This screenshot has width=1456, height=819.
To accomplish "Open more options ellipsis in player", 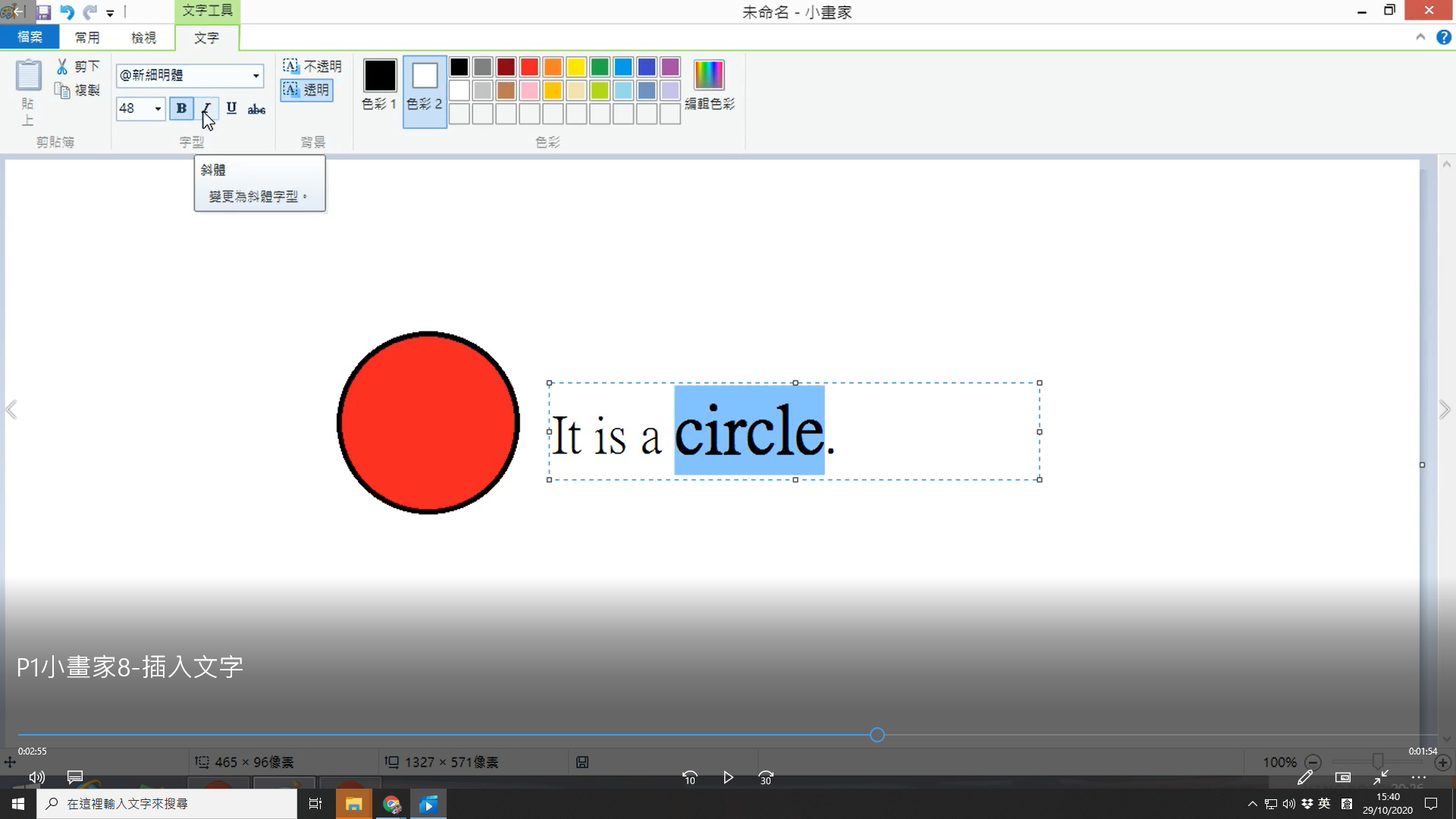I will point(1419,777).
